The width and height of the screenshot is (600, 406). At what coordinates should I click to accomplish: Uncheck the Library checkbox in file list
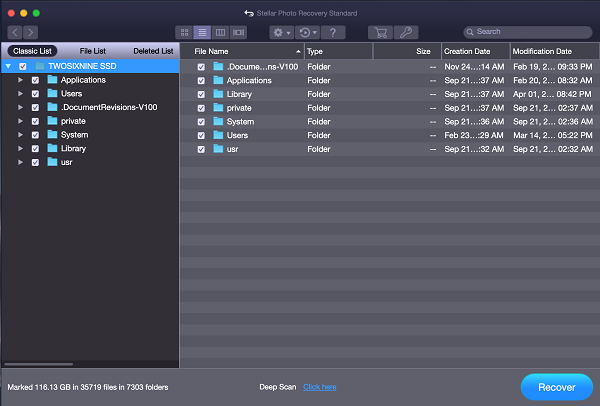[201, 95]
